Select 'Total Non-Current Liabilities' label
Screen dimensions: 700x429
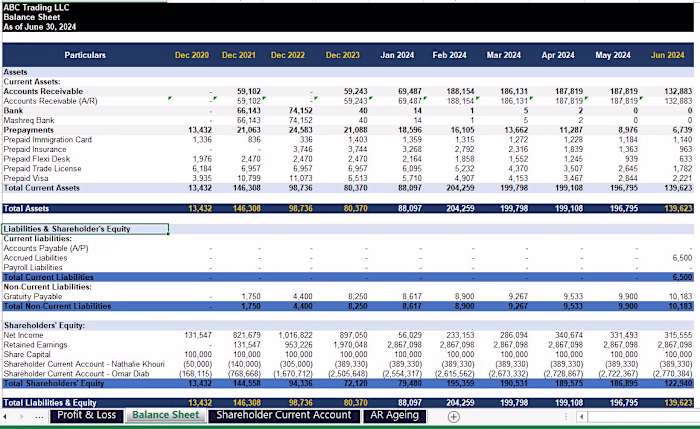(57, 306)
